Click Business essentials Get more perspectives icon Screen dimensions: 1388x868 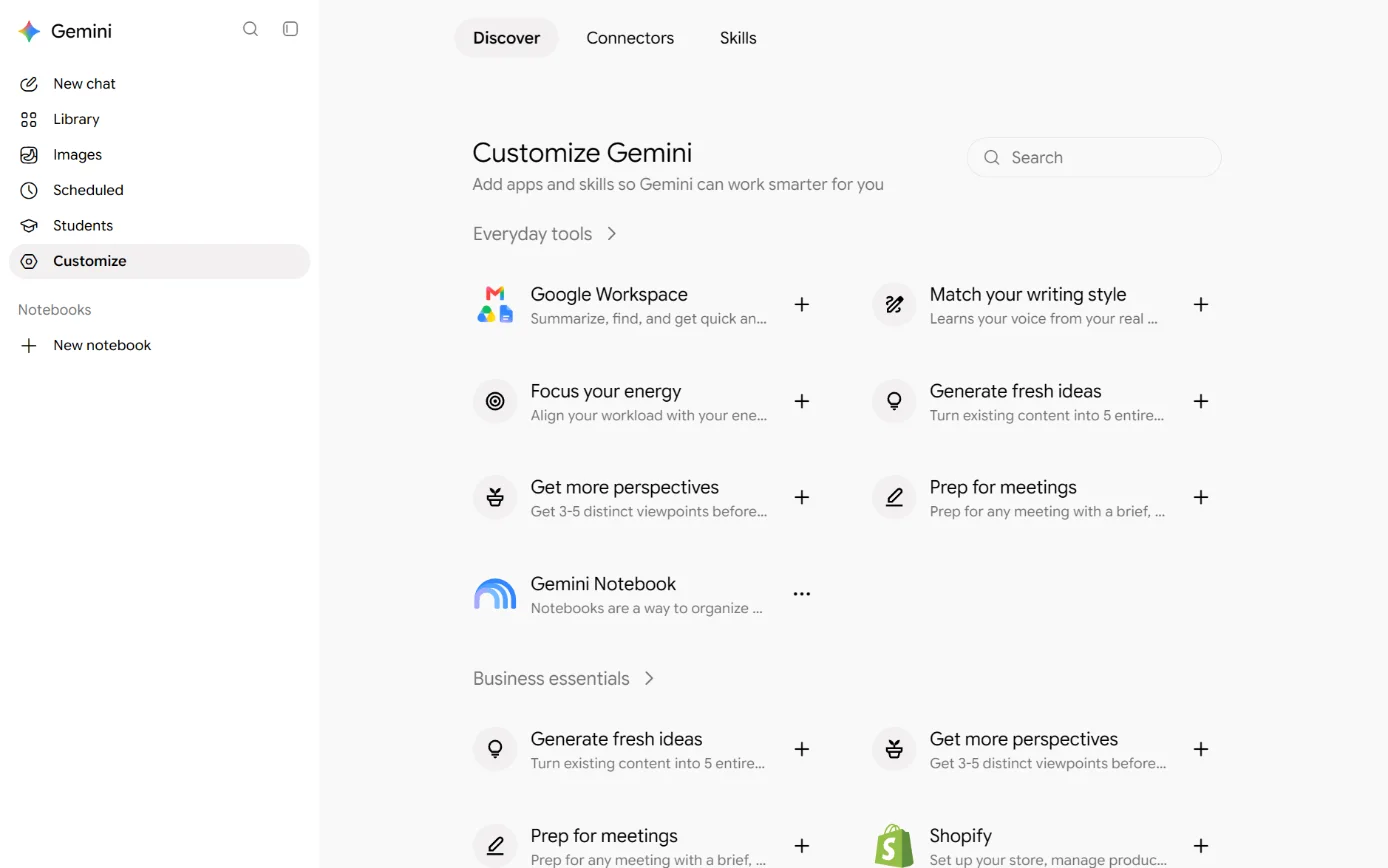pyautogui.click(x=894, y=749)
